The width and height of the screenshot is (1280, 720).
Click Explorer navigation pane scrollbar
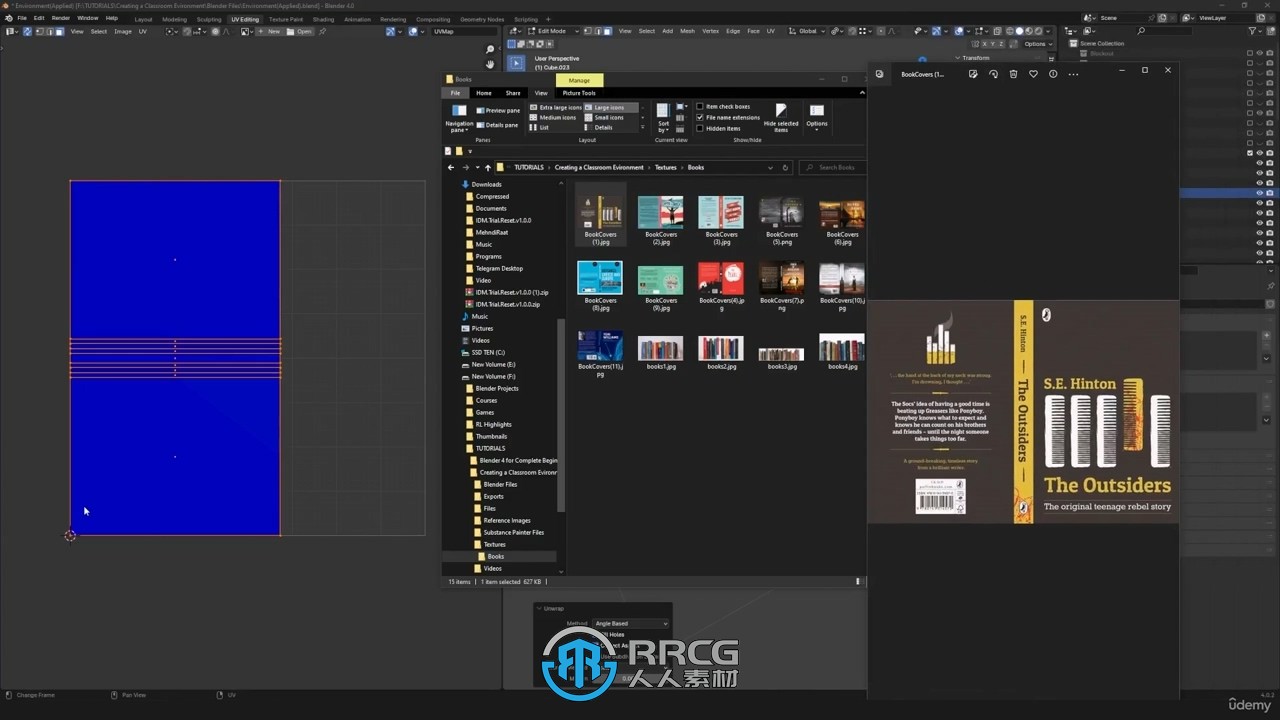[560, 415]
